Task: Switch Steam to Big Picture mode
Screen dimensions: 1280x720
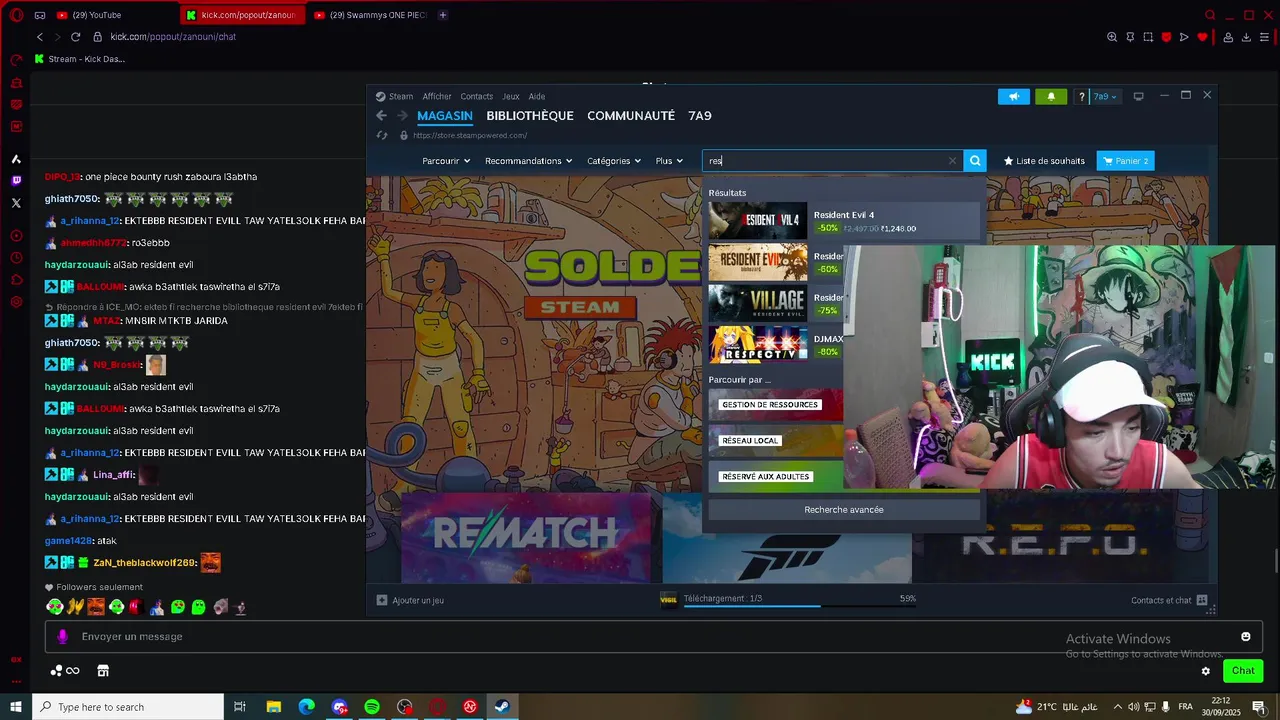Action: [x=1138, y=96]
